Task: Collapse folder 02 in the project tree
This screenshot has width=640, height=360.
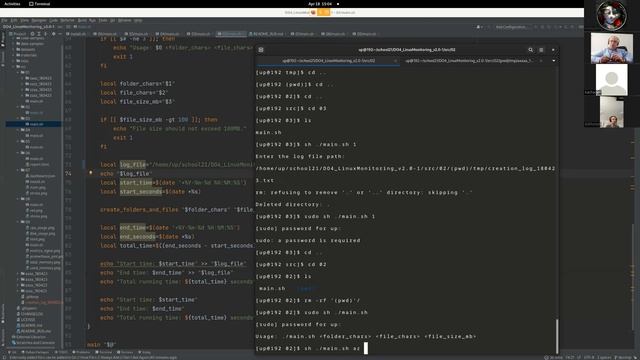Action: tap(19, 107)
